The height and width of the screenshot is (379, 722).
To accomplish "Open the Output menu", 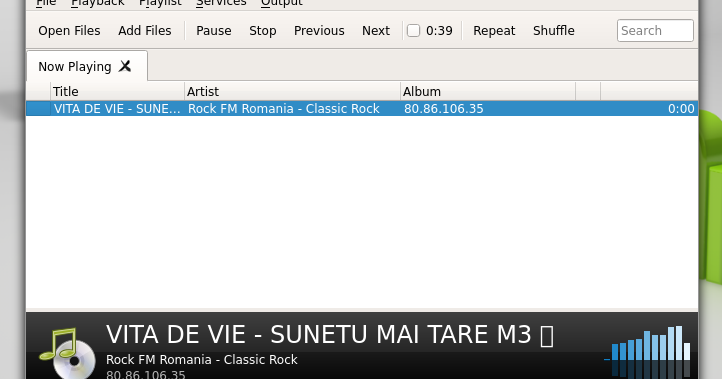I will 282,3.
